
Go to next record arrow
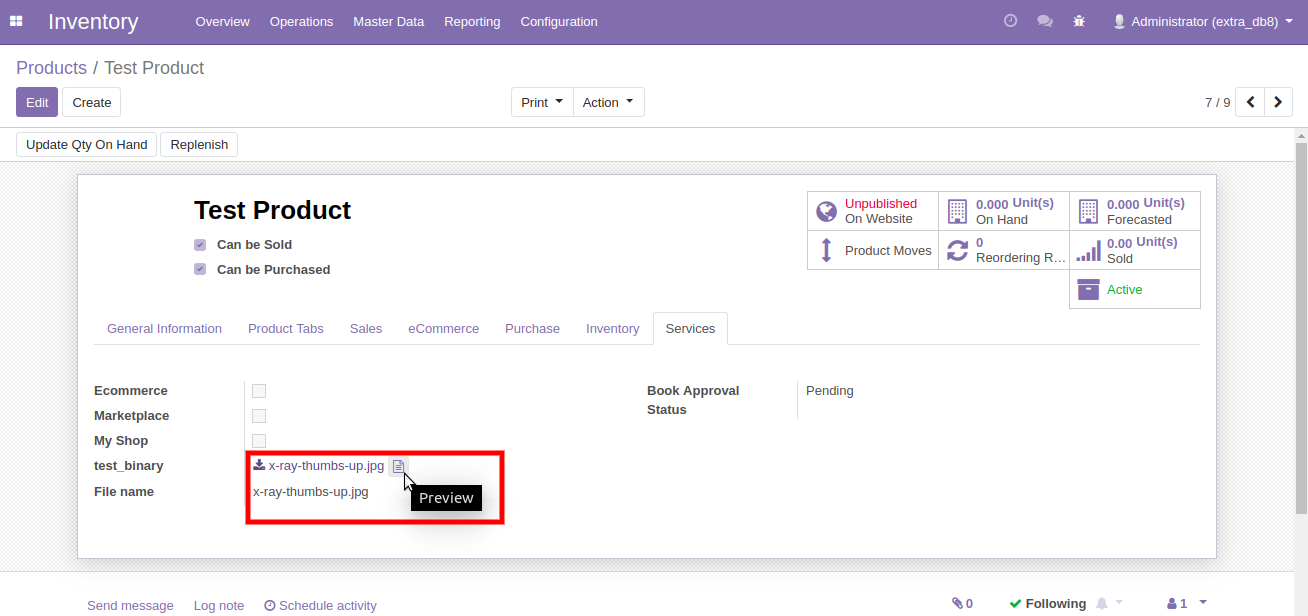(1278, 102)
